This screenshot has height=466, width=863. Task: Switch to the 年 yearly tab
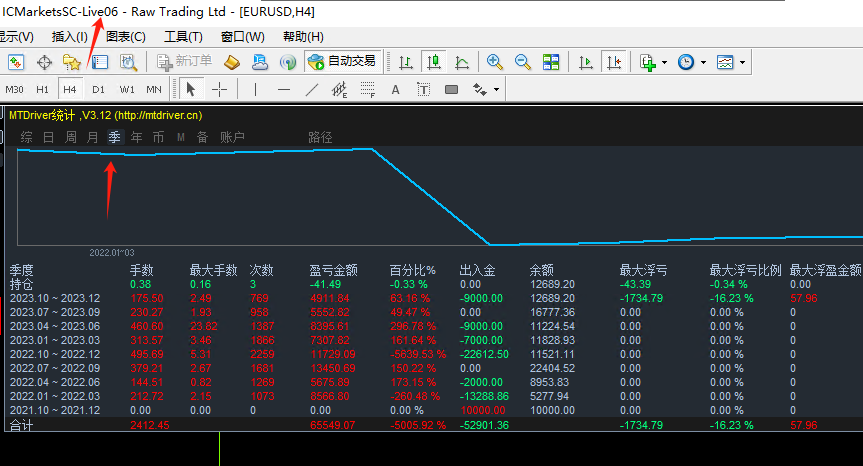click(x=136, y=137)
